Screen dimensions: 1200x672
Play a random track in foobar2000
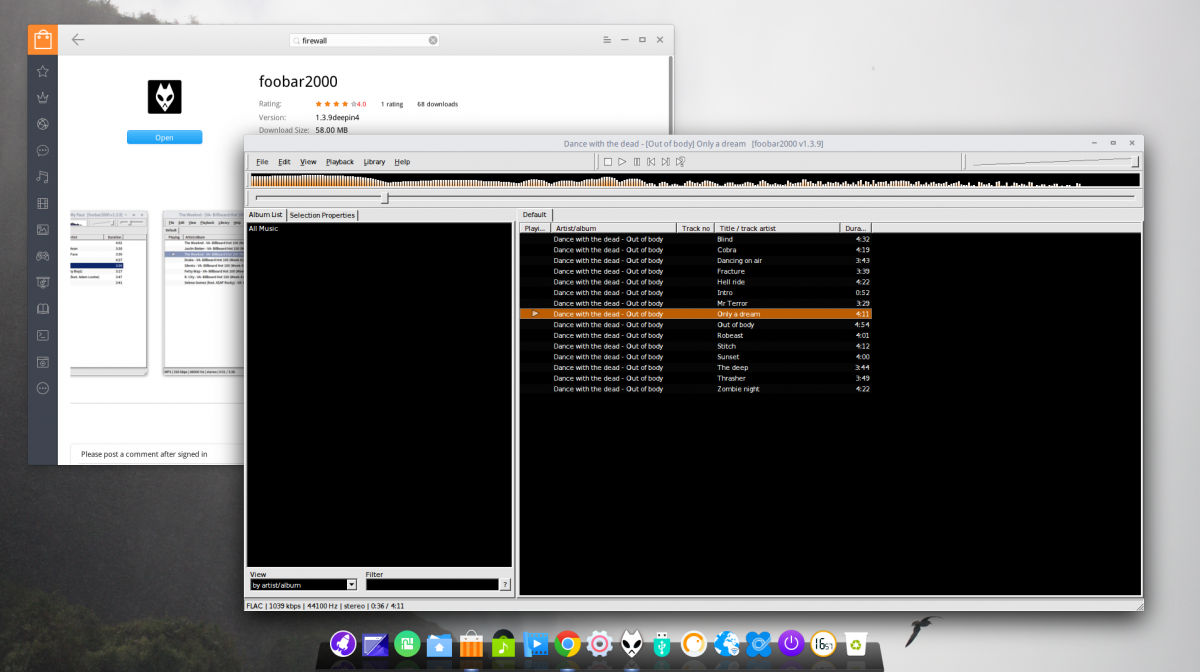tap(680, 162)
